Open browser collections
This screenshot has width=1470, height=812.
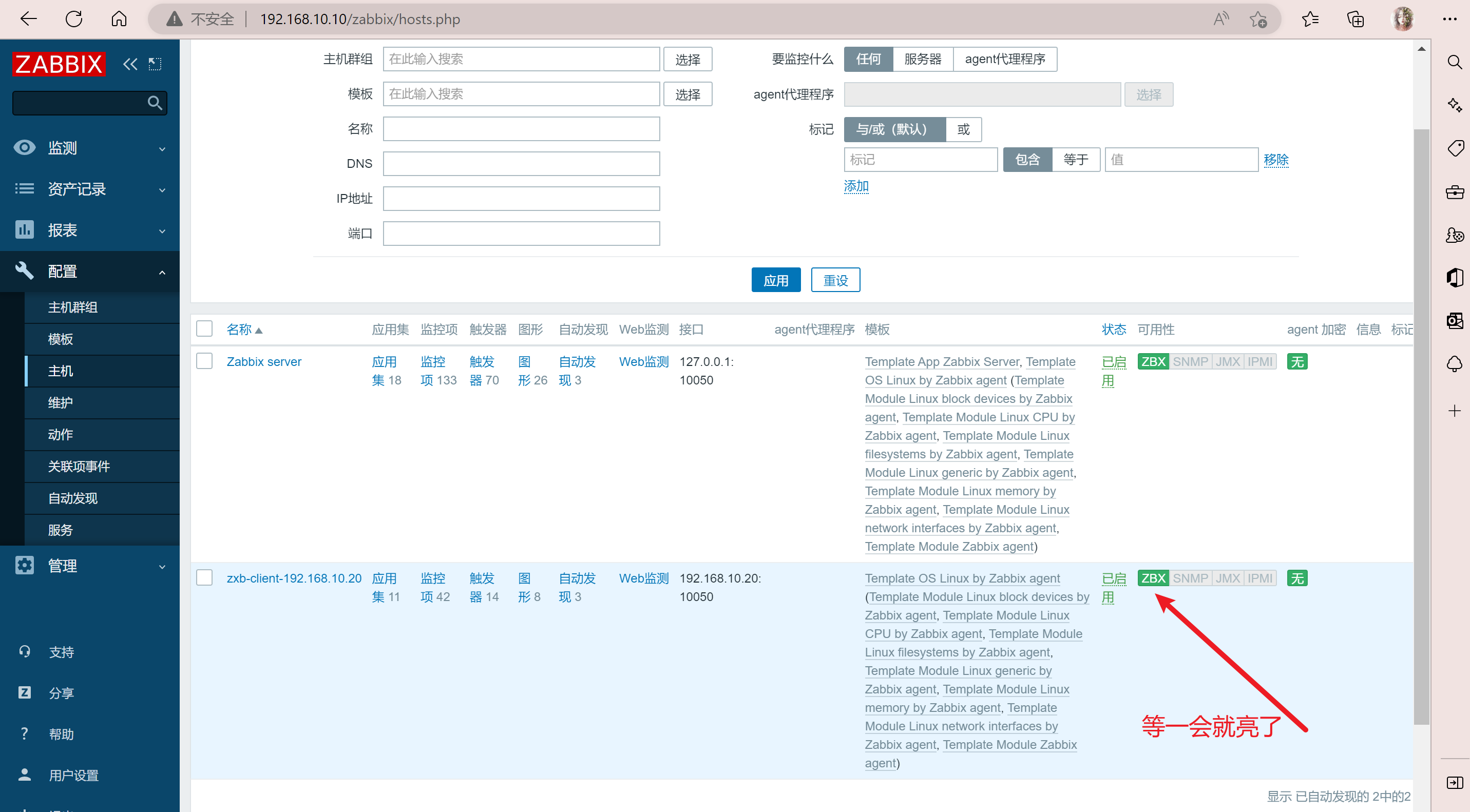pyautogui.click(x=1356, y=19)
